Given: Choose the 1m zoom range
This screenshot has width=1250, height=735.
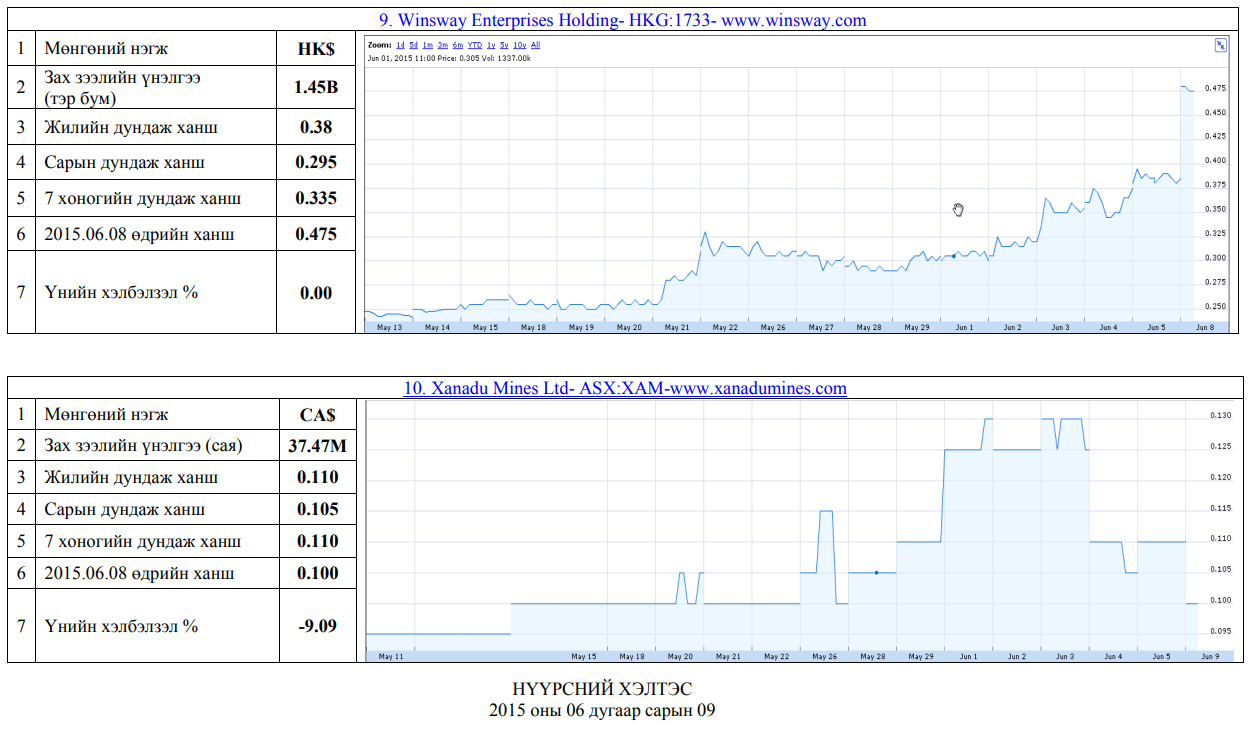Looking at the screenshot, I should 428,45.
